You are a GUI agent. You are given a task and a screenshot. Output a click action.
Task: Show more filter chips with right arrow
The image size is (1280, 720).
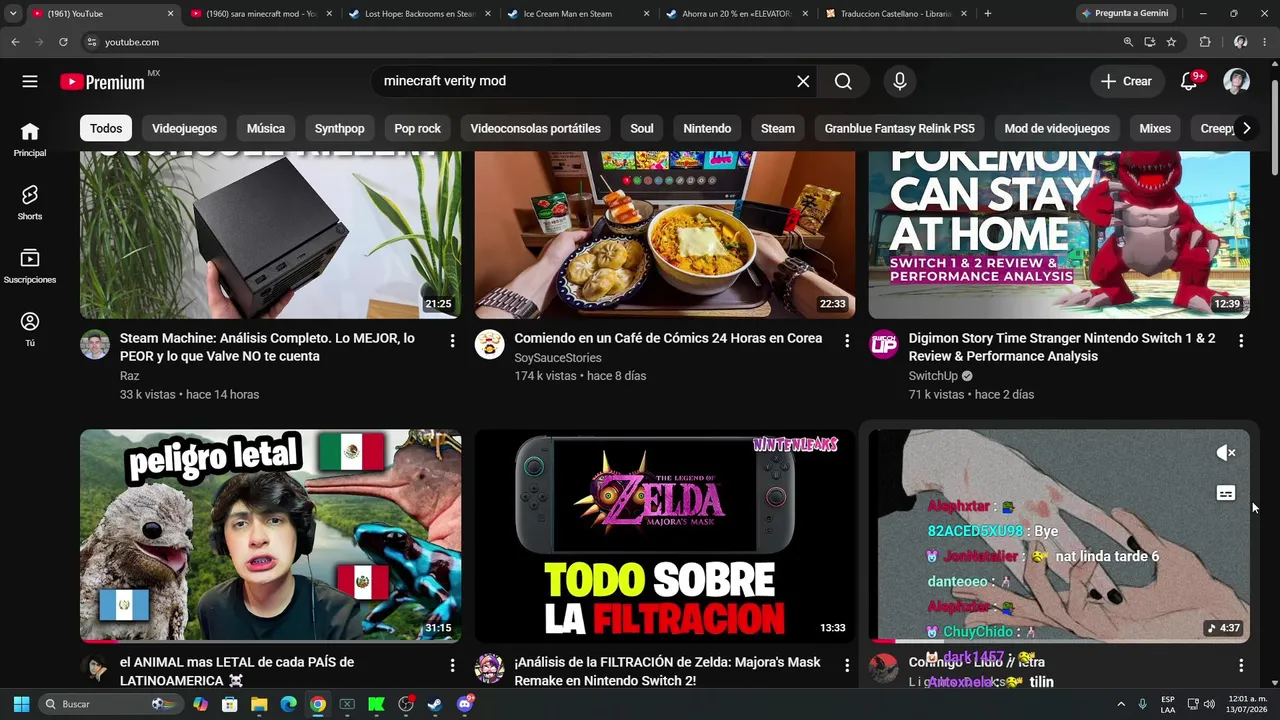point(1246,128)
